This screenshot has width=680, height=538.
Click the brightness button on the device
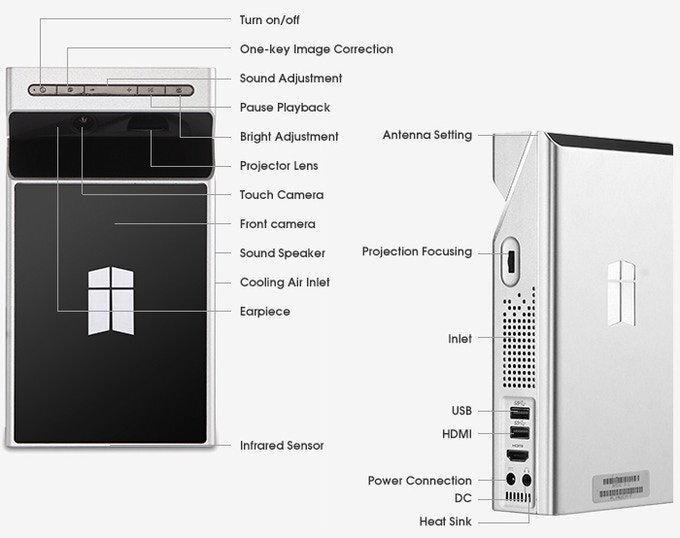pyautogui.click(x=179, y=90)
